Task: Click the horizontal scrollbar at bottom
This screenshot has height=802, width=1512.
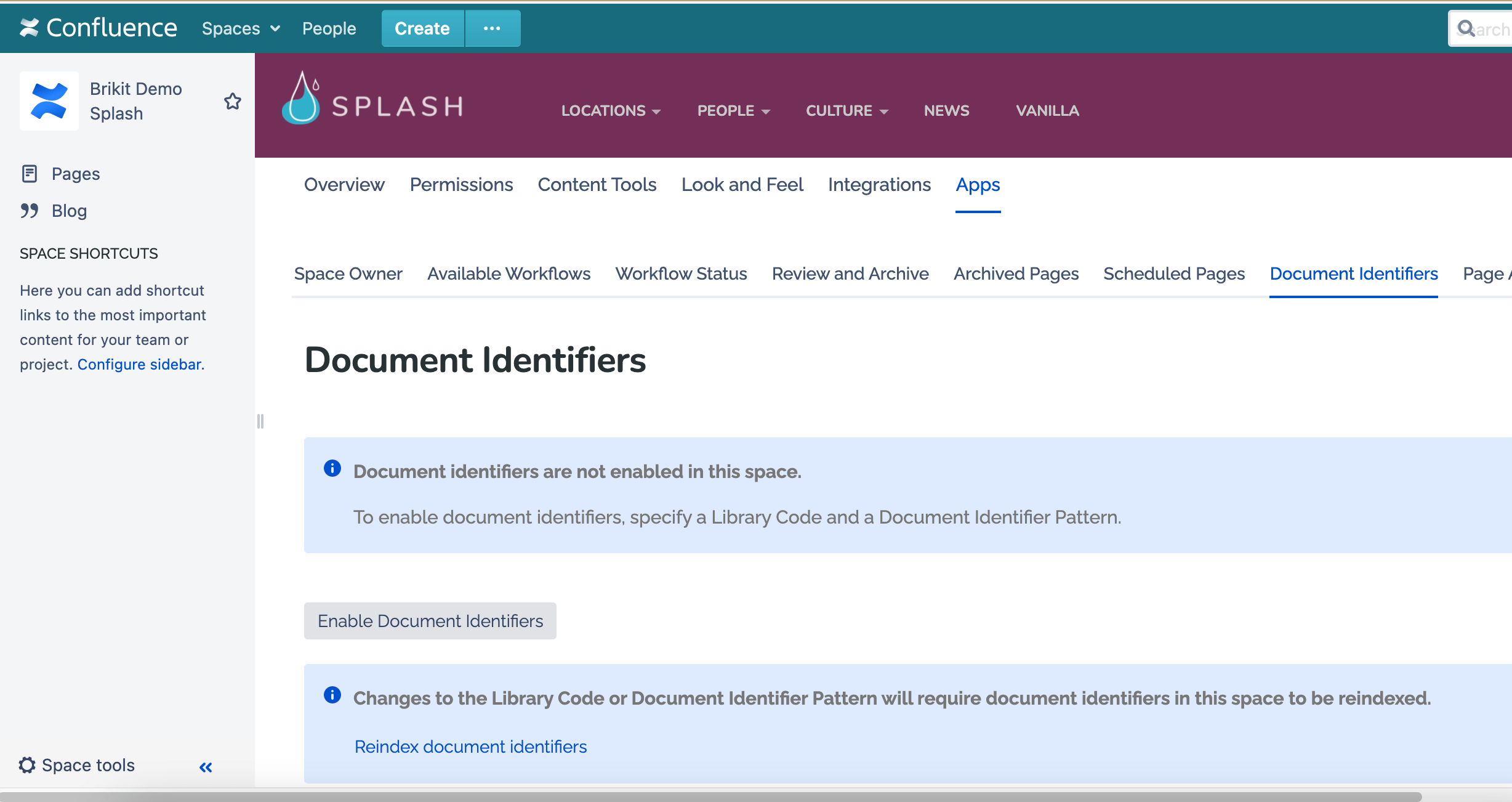Action: point(711,796)
